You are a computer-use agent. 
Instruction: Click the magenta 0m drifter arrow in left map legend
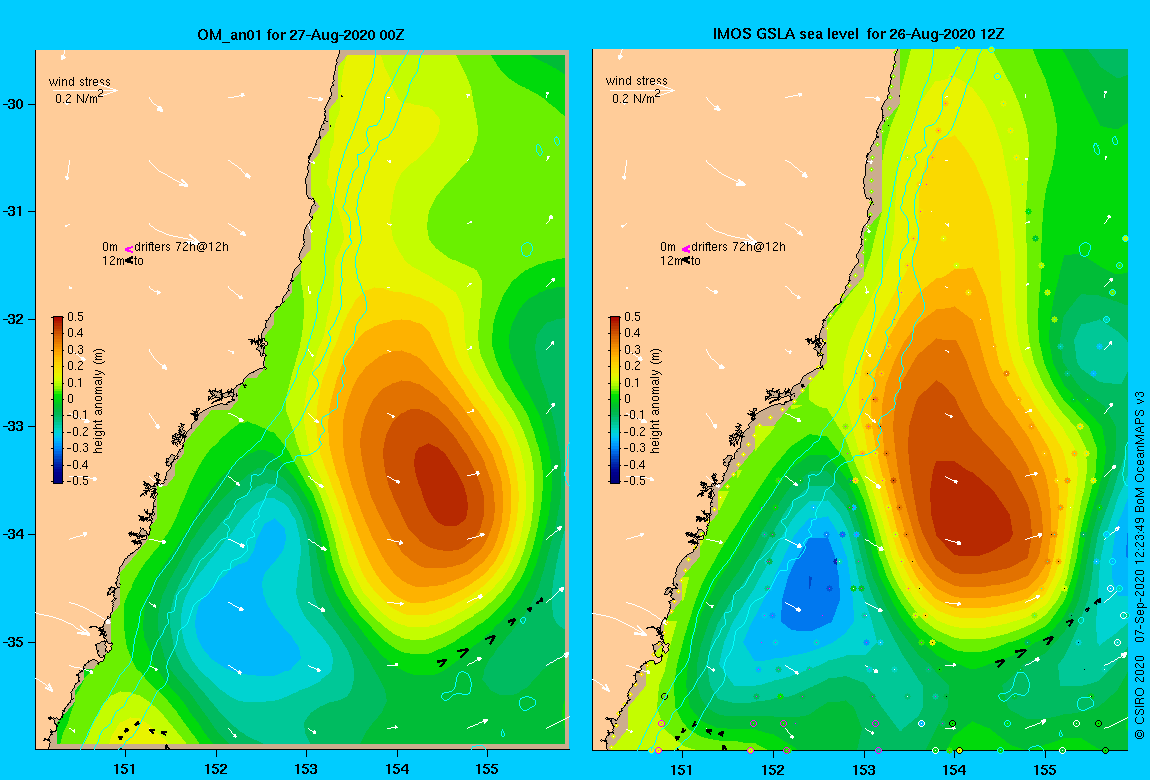click(x=128, y=249)
